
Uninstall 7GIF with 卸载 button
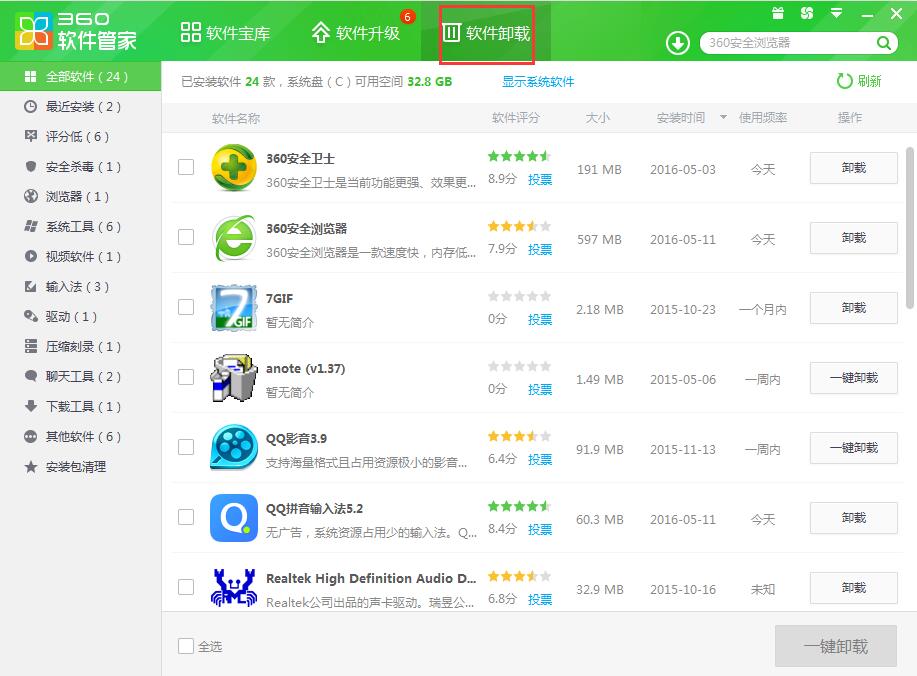(x=853, y=308)
